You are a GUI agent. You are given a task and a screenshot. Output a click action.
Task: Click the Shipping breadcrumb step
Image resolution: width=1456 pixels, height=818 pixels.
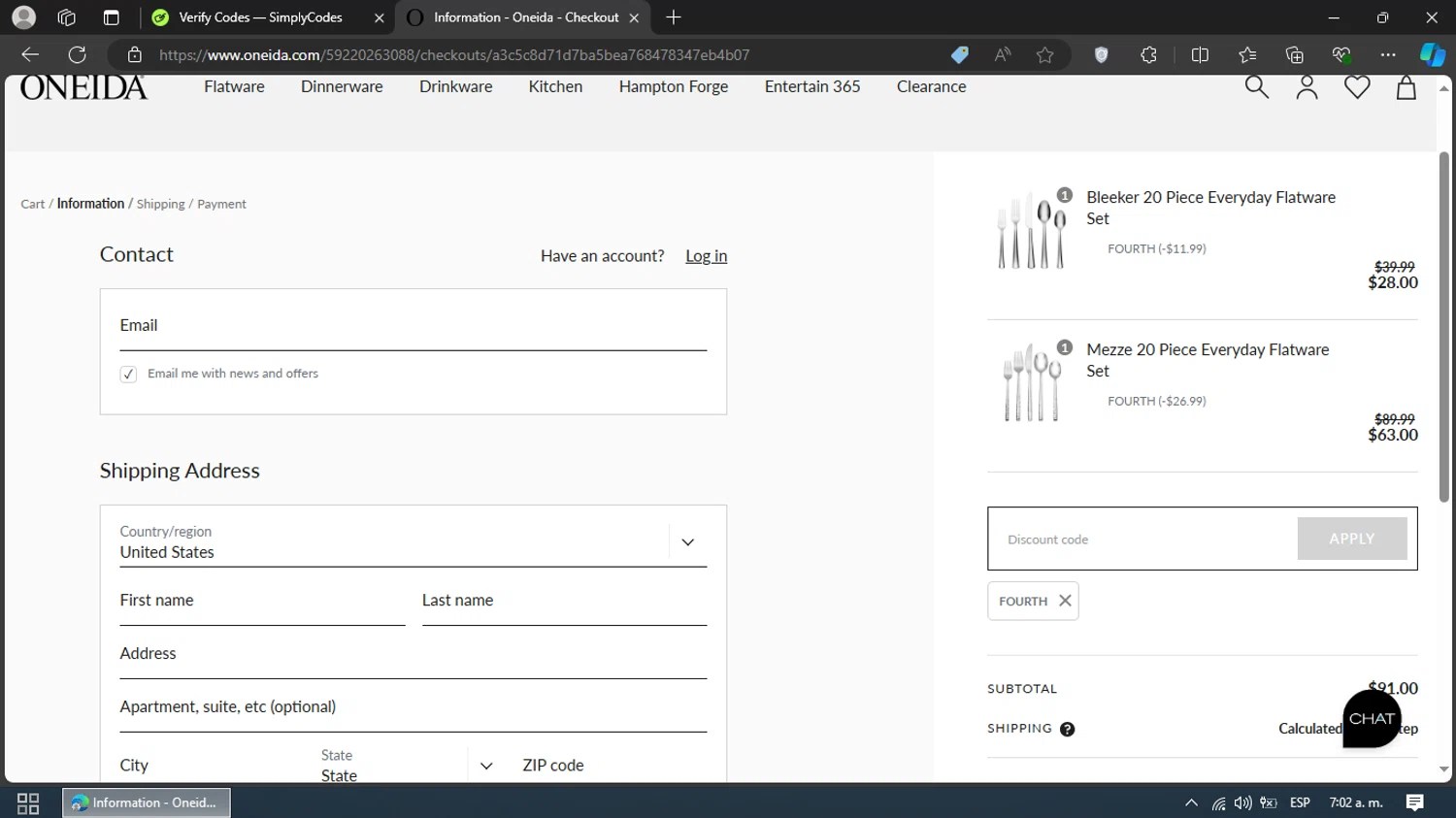pos(161,204)
